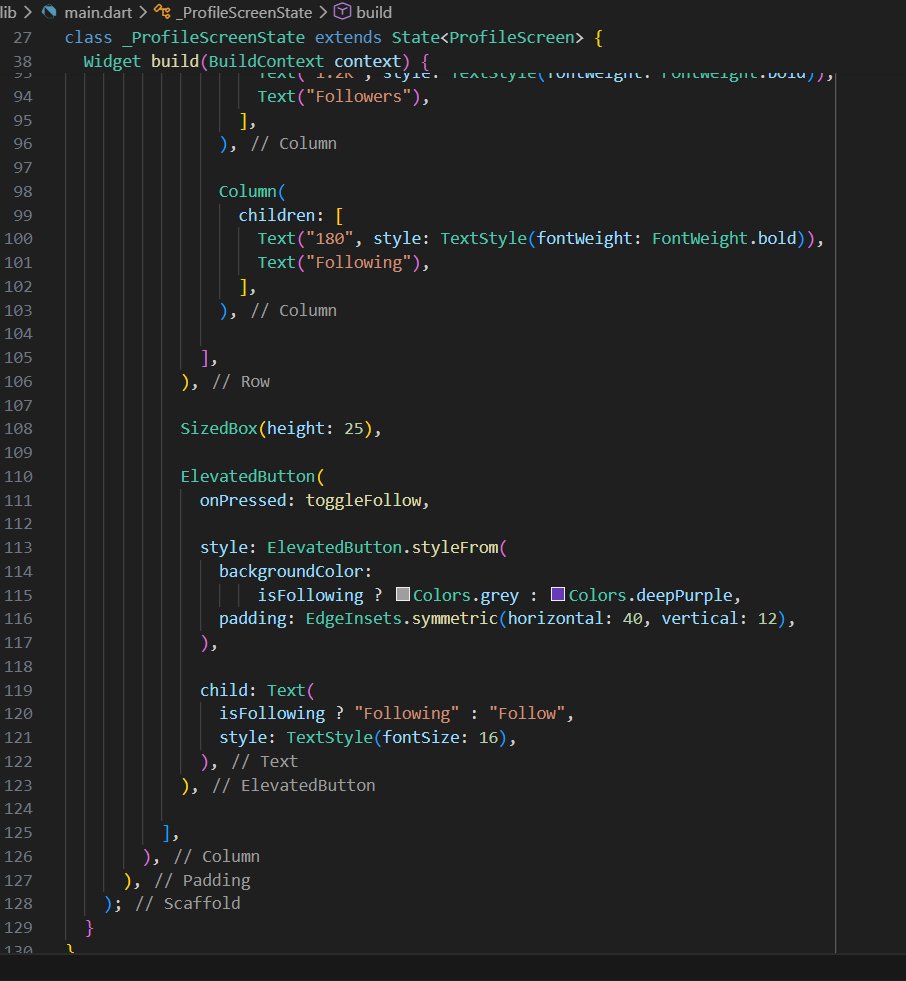Click fontSize on line 121

click(421, 738)
